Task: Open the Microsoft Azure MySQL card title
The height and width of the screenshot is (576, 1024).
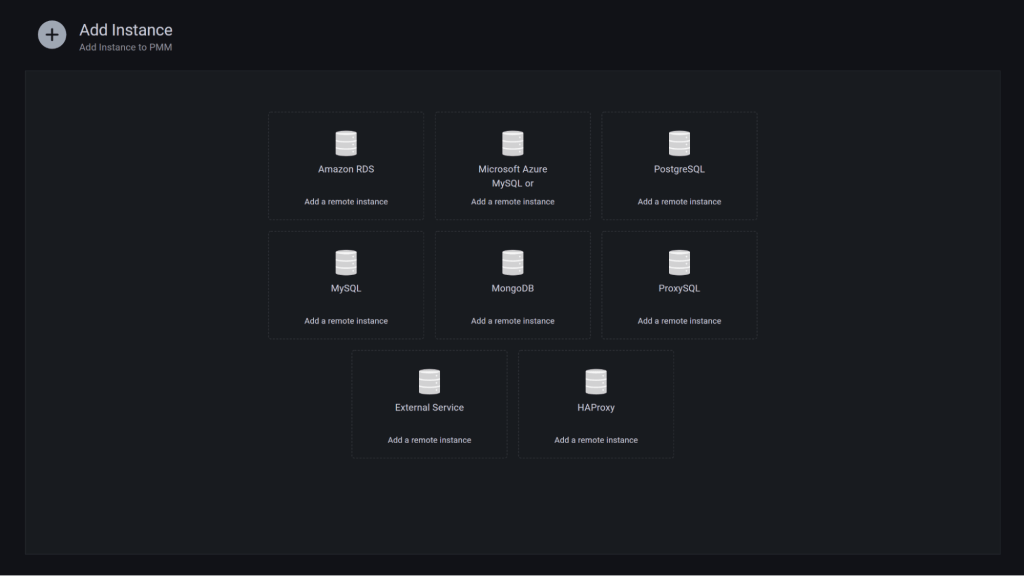Action: [x=513, y=176]
